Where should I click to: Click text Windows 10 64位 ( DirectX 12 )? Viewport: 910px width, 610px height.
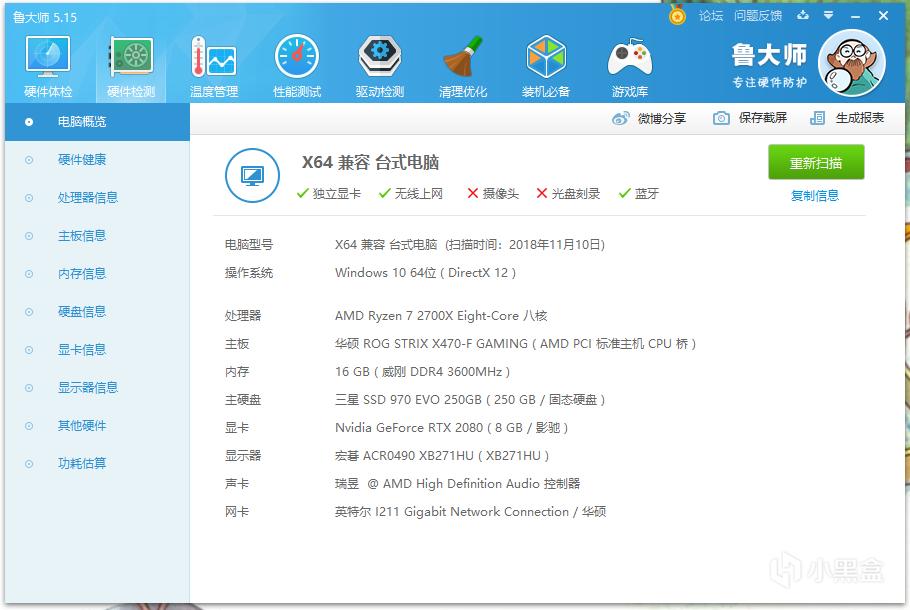425,273
